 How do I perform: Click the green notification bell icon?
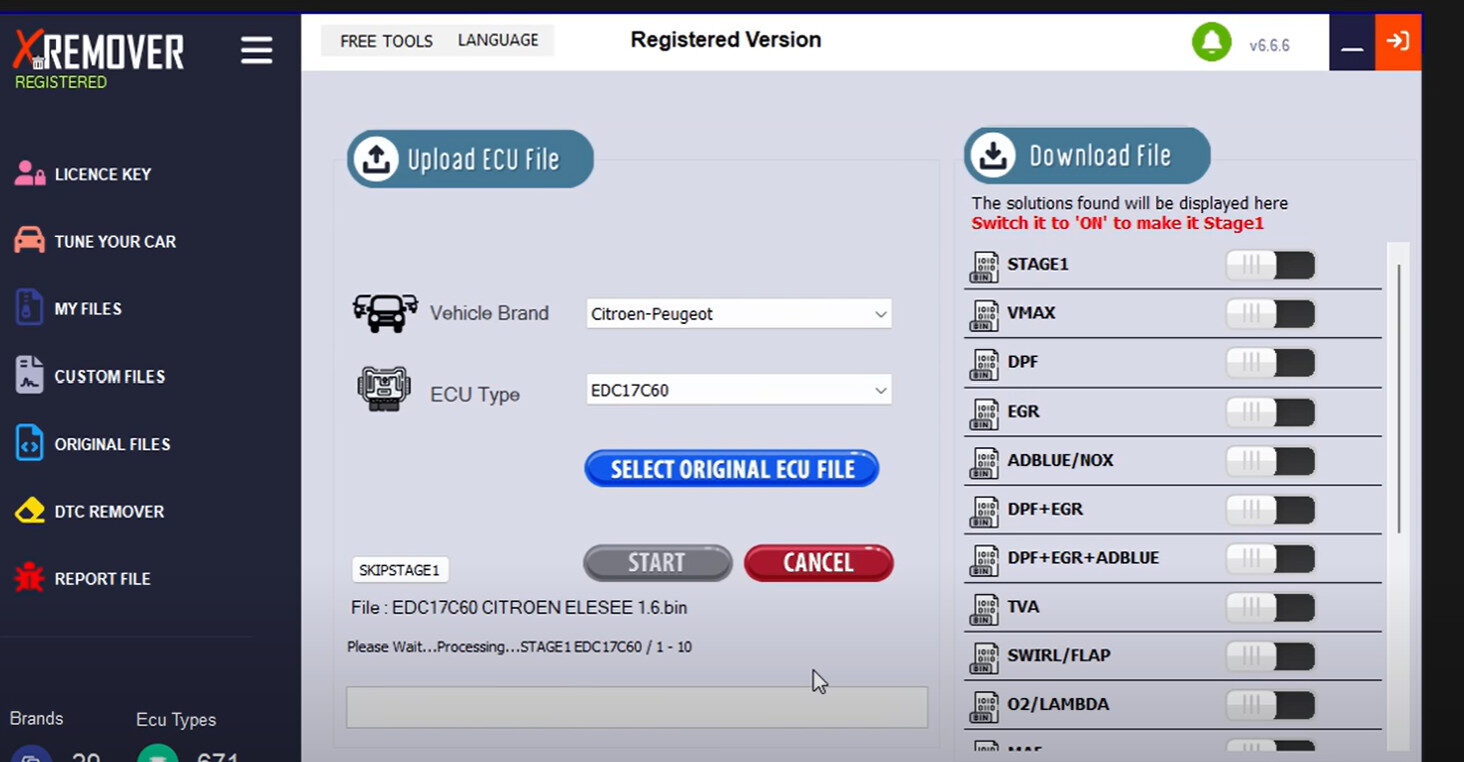point(1211,42)
